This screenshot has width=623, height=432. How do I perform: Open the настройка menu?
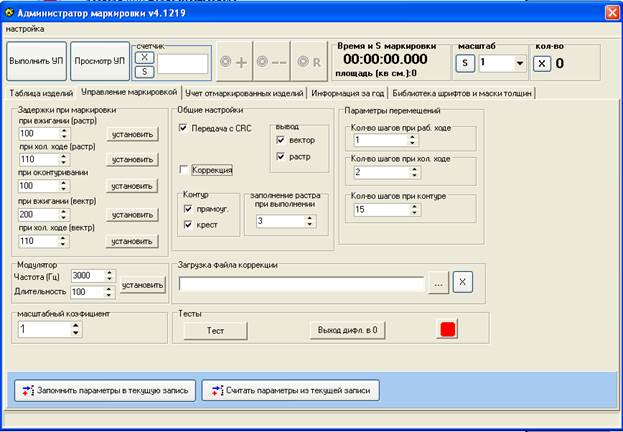[25, 29]
